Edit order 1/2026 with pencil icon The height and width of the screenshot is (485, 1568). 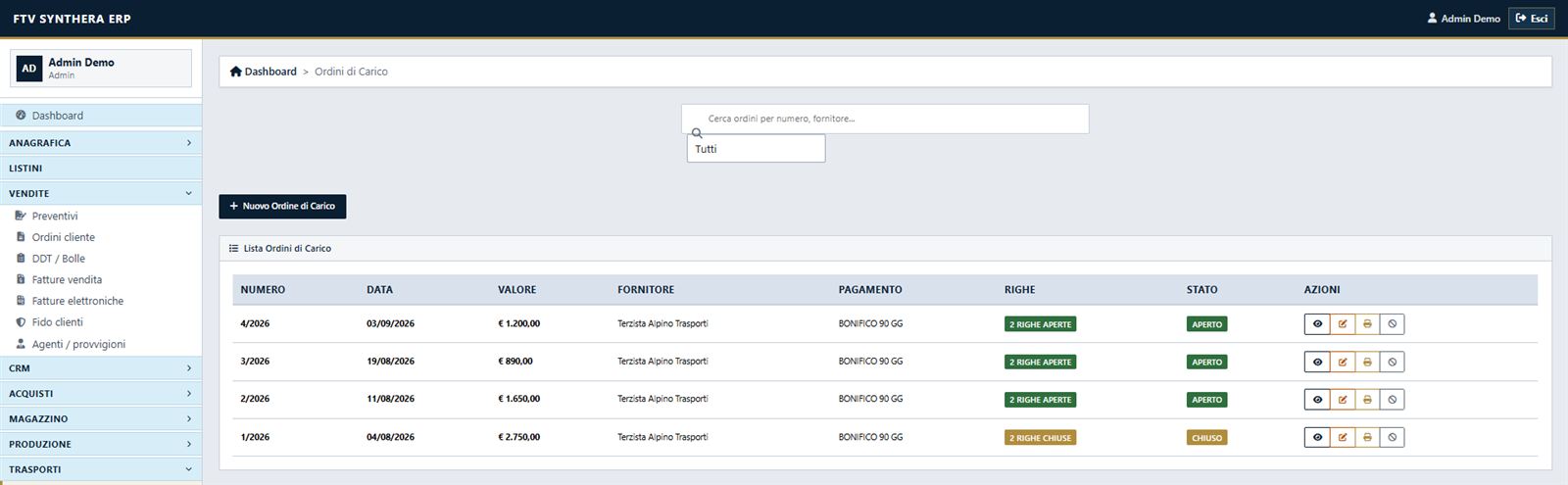pos(1343,437)
